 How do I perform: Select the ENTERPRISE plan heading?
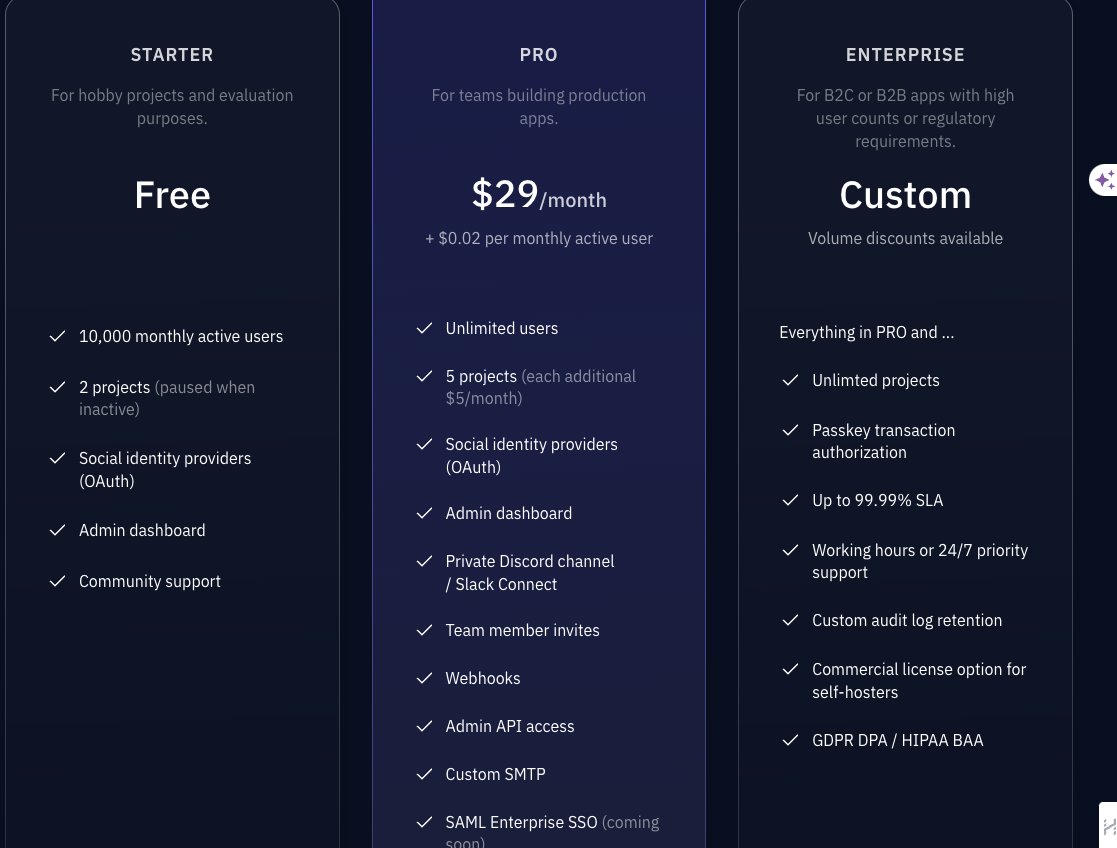click(905, 55)
